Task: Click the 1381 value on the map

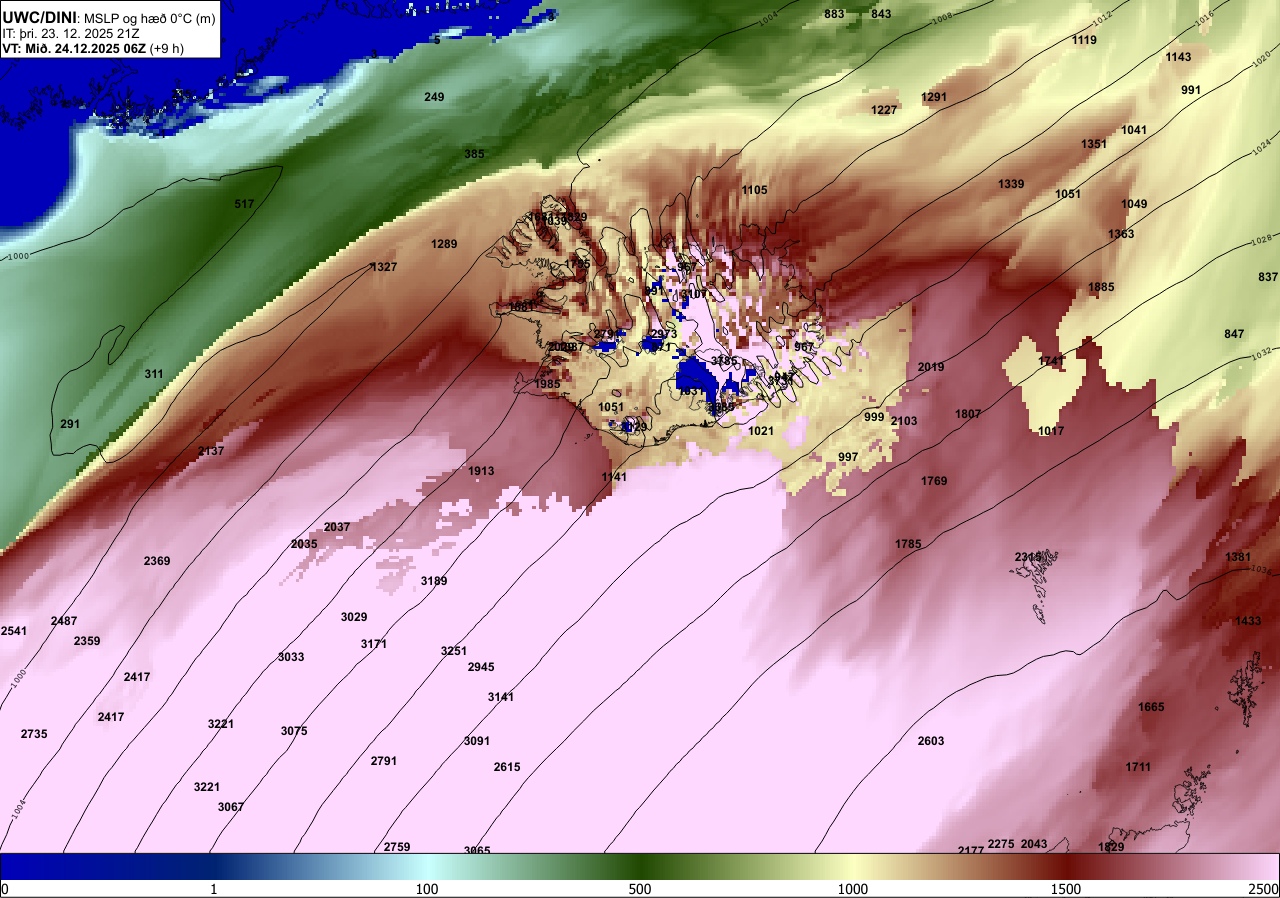Action: click(1238, 557)
